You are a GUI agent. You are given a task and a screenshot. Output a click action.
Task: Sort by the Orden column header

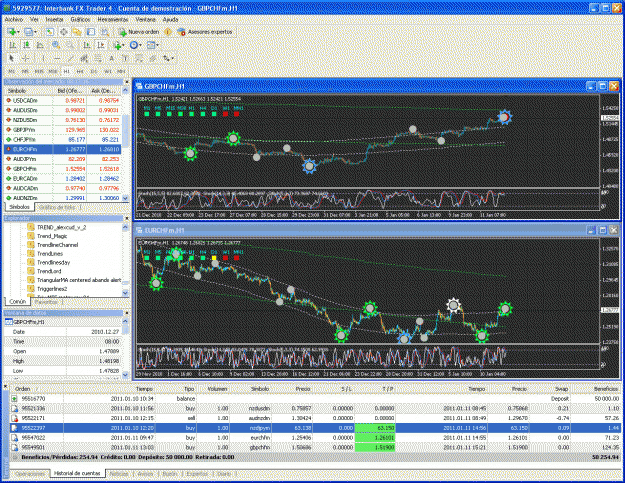pyautogui.click(x=23, y=389)
